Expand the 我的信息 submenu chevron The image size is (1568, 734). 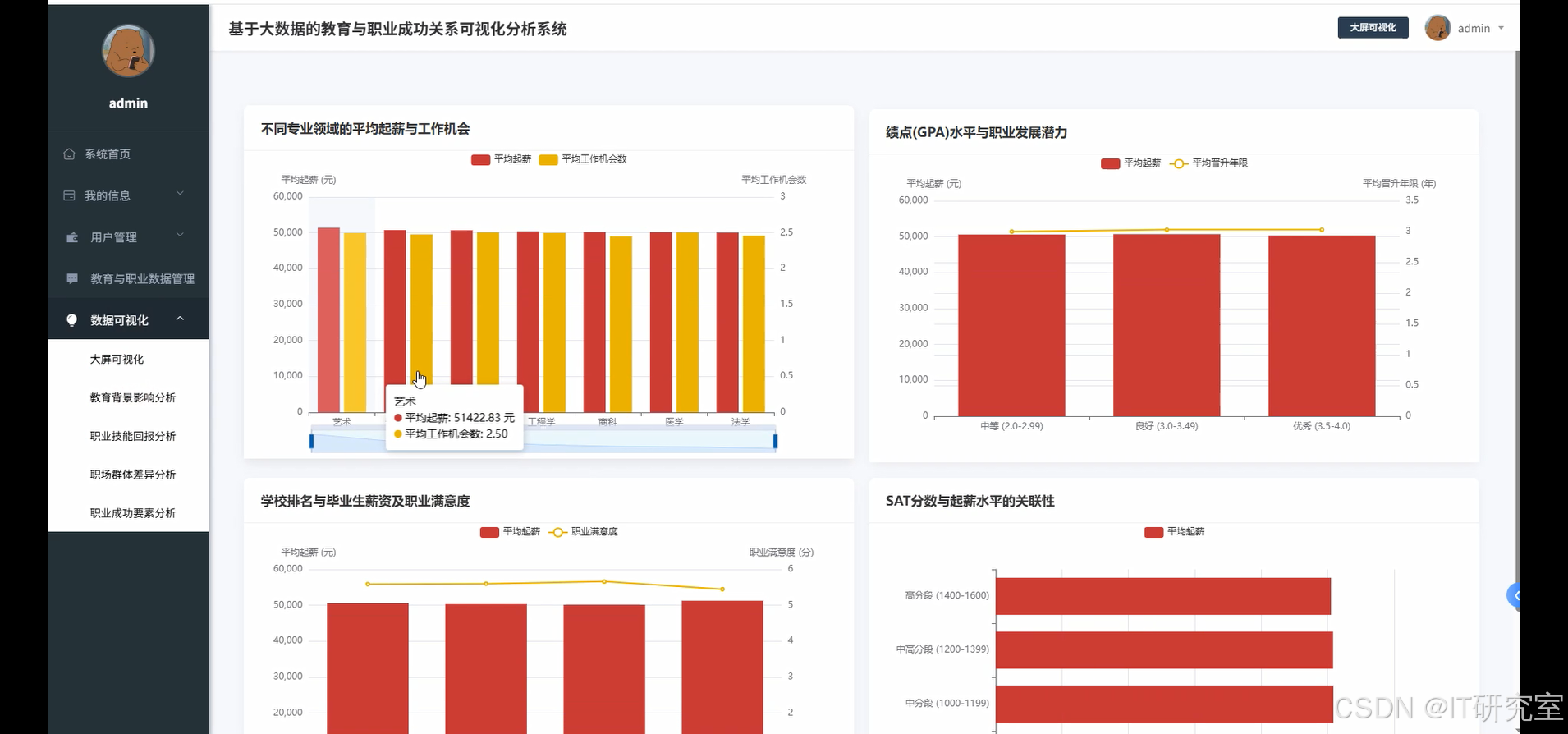click(180, 194)
